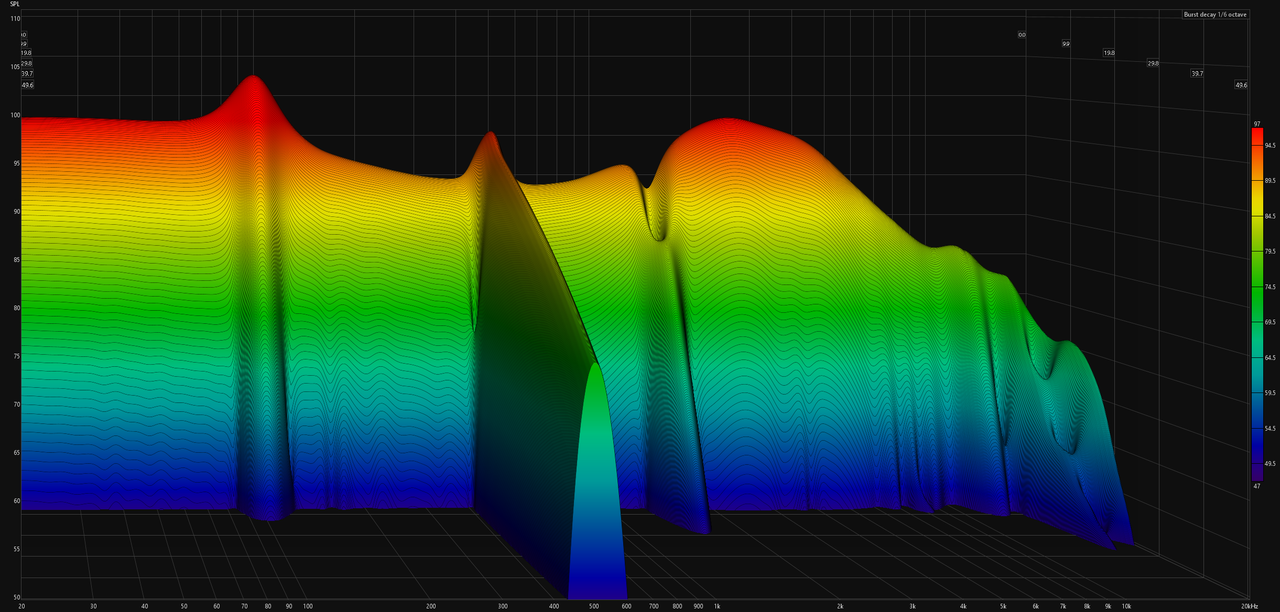Click the 1k label on the frequency axis
The width and height of the screenshot is (1280, 612).
point(717,606)
